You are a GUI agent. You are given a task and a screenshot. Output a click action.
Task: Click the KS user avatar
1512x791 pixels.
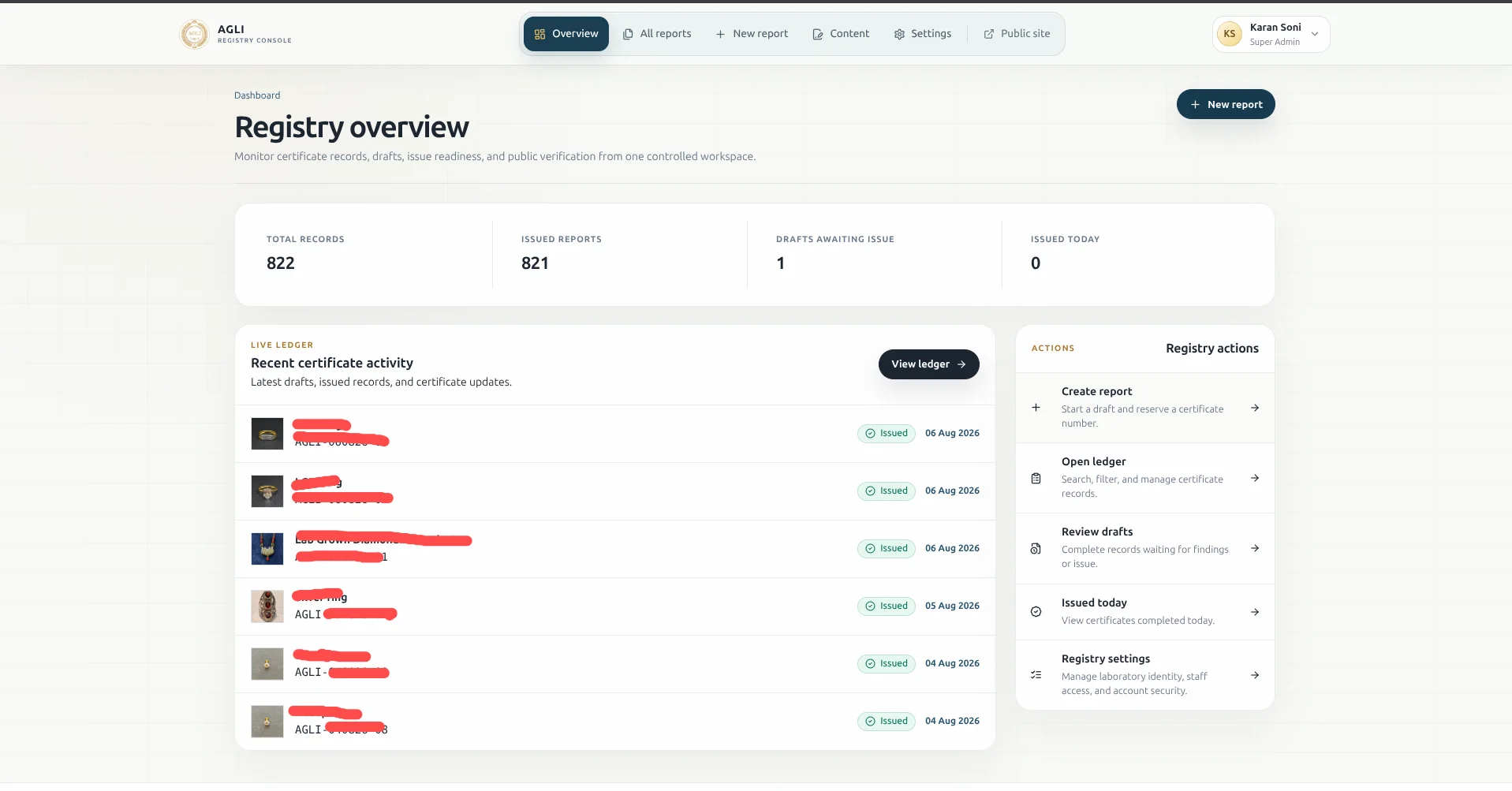coord(1229,34)
